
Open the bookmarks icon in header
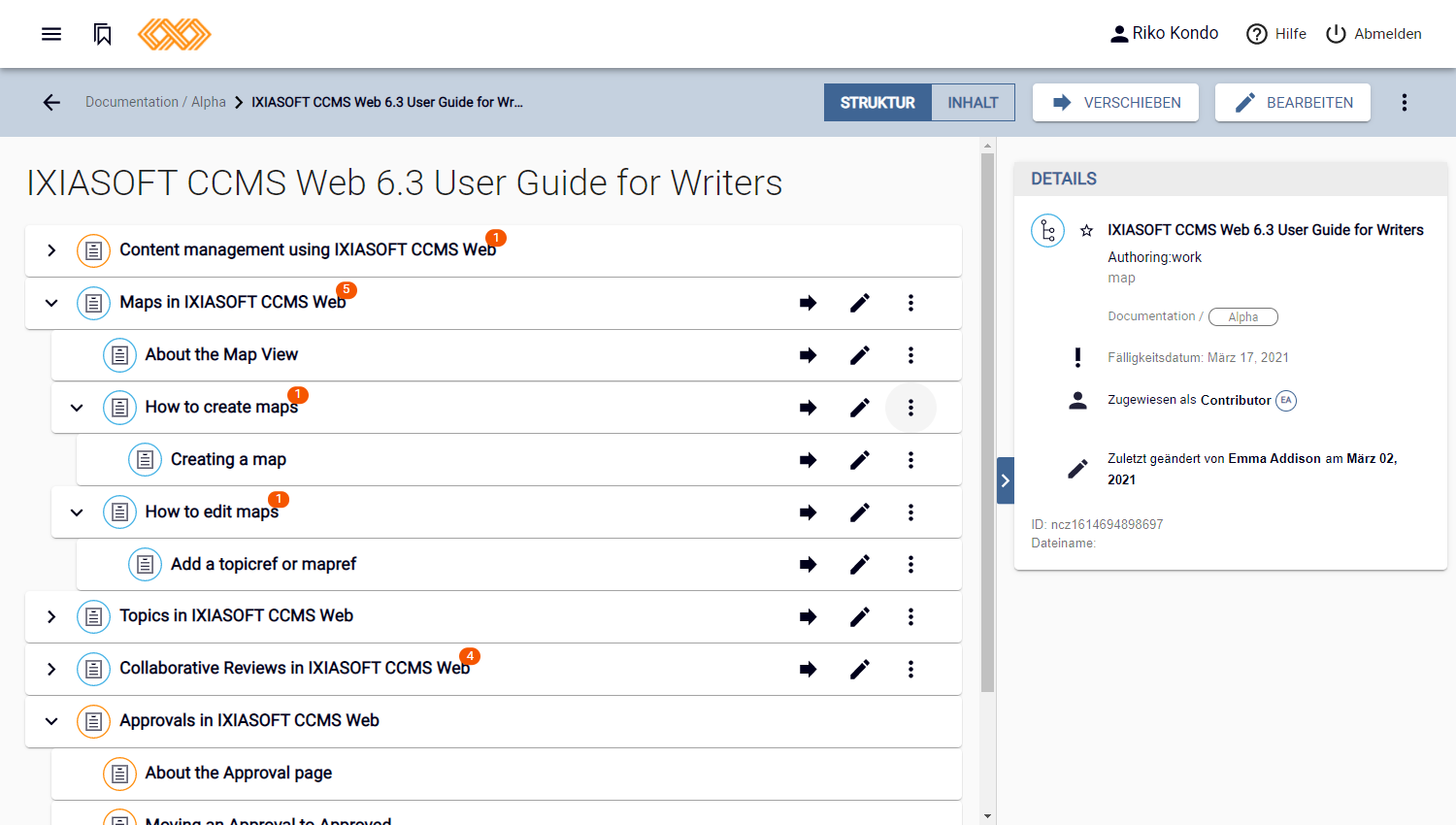pyautogui.click(x=102, y=34)
